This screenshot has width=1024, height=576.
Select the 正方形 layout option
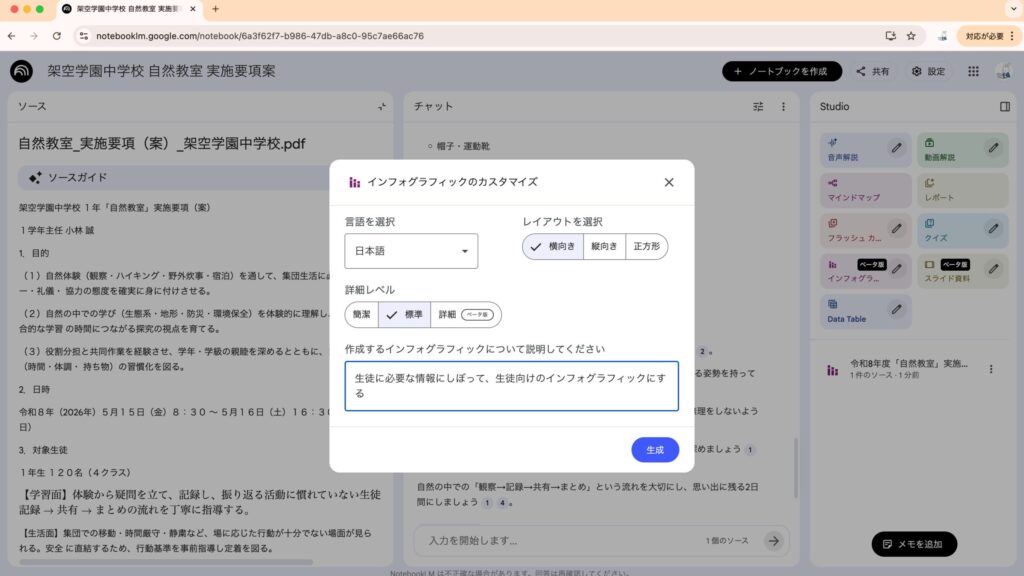(646, 246)
